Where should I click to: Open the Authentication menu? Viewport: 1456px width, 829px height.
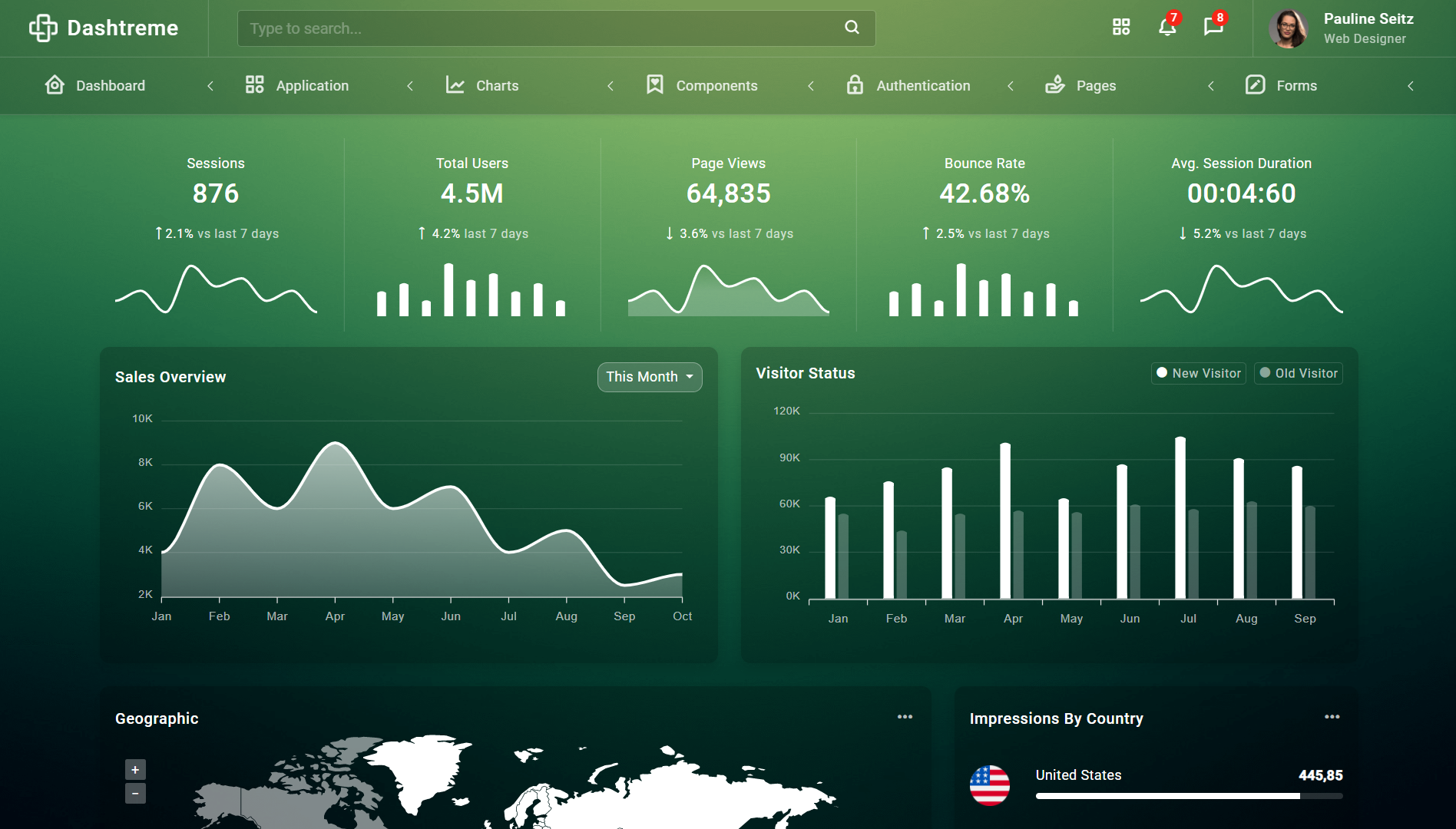point(923,86)
